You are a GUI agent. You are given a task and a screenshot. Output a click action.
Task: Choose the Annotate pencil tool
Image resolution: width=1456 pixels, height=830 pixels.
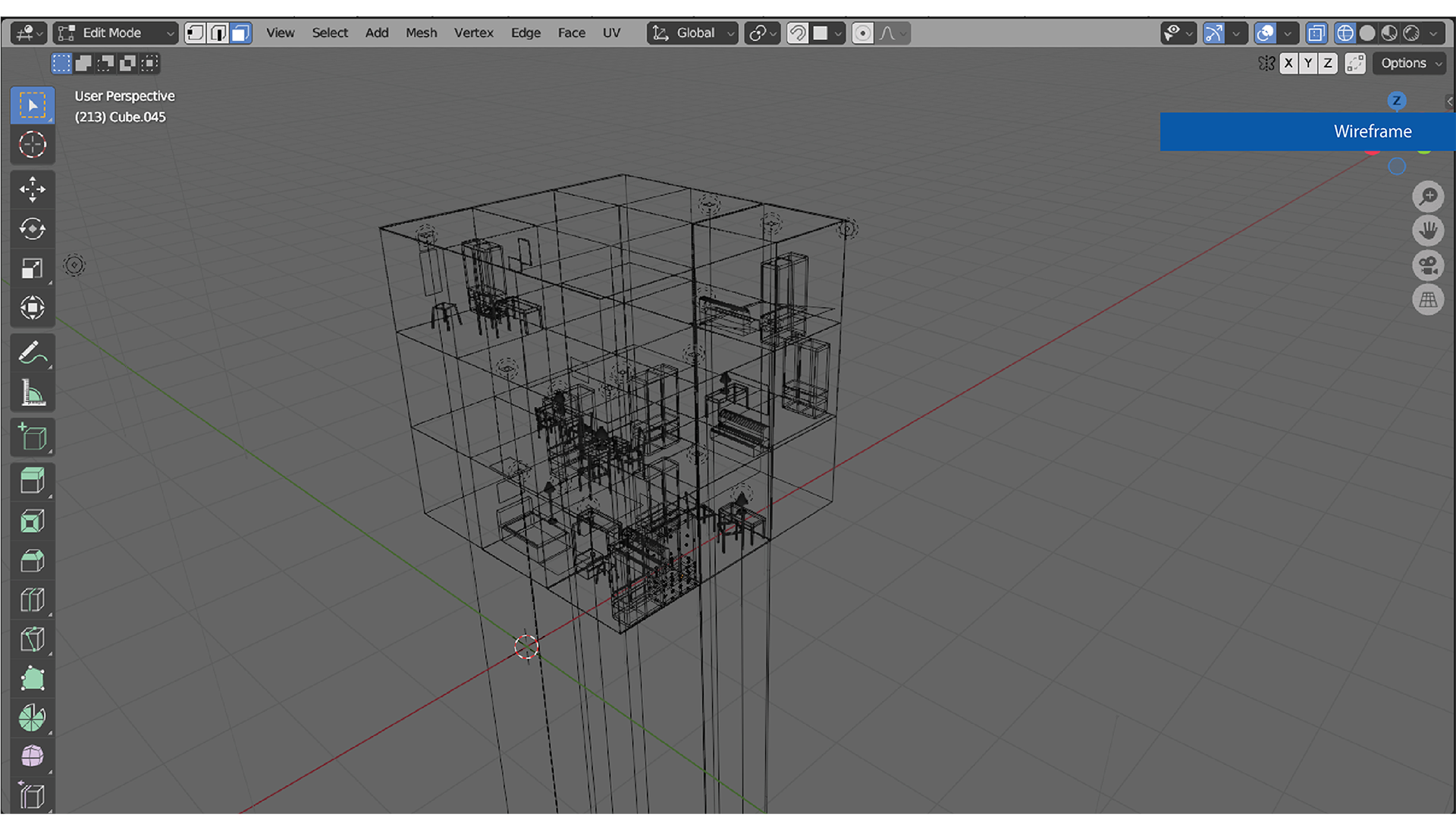click(32, 352)
